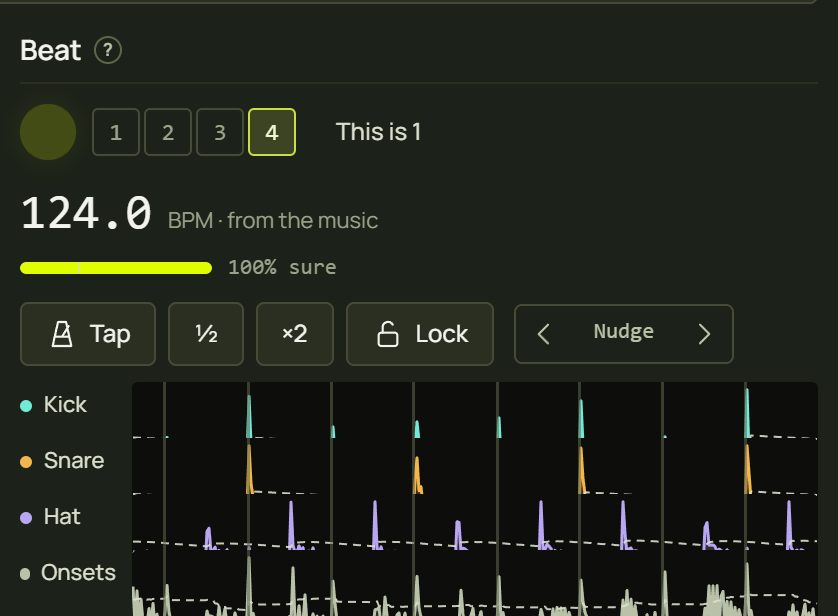Click the Beat section heading
The image size is (838, 616).
(51, 51)
